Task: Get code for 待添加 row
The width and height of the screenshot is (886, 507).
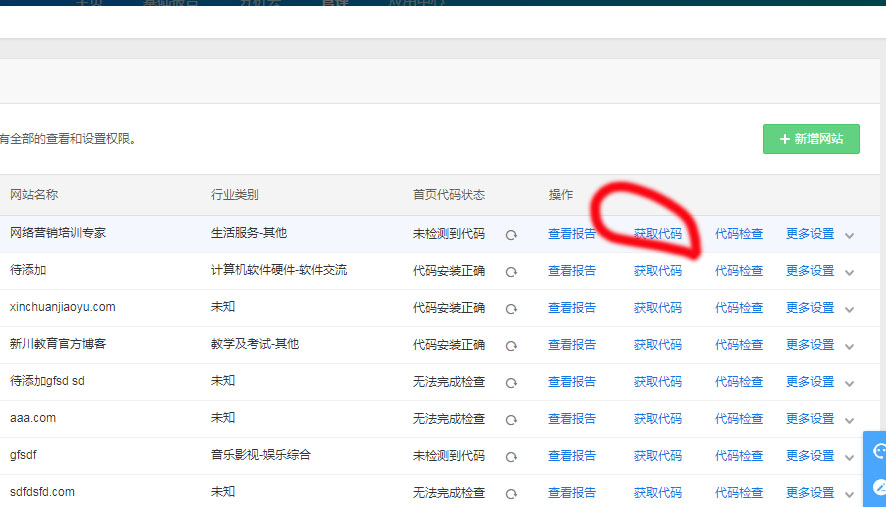Action: coord(658,271)
